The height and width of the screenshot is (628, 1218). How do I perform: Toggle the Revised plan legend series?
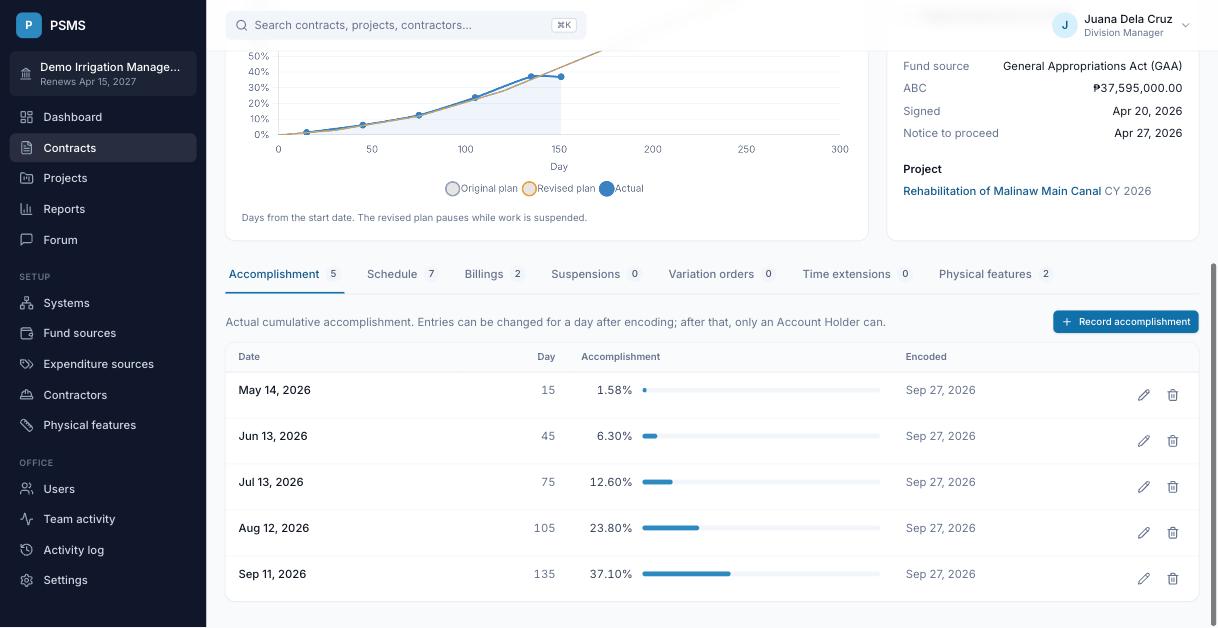[559, 189]
